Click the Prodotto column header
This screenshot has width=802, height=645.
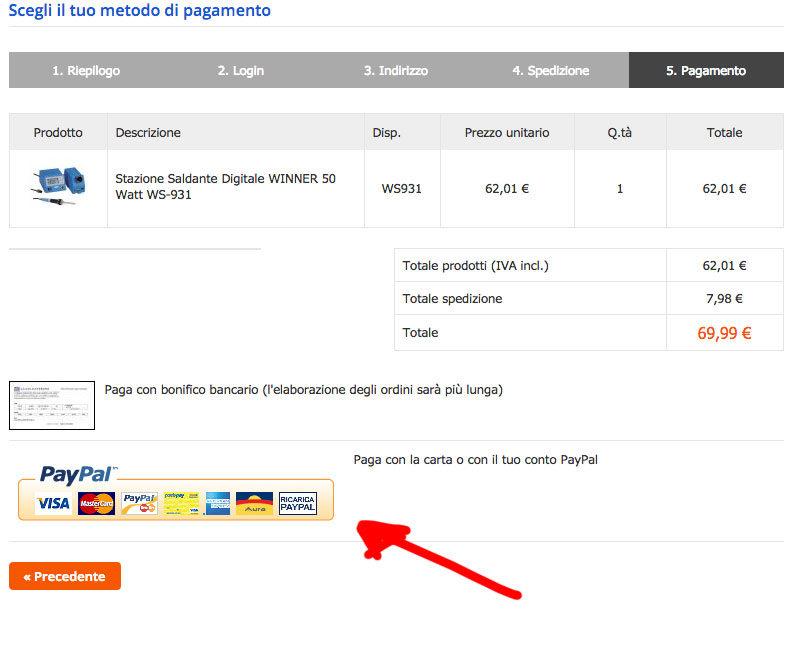pyautogui.click(x=58, y=132)
